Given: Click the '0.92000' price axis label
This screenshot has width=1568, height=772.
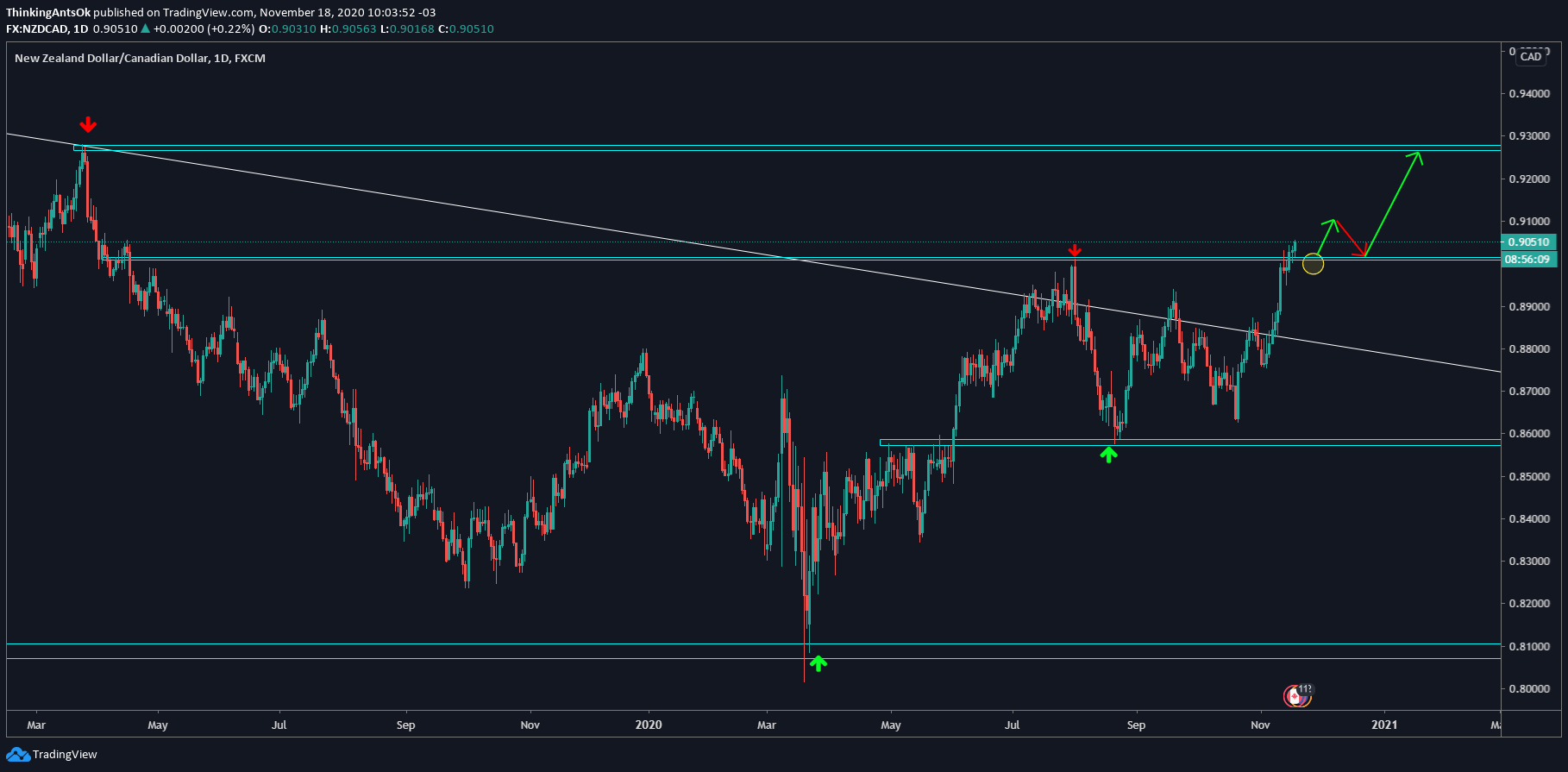Looking at the screenshot, I should (x=1529, y=179).
